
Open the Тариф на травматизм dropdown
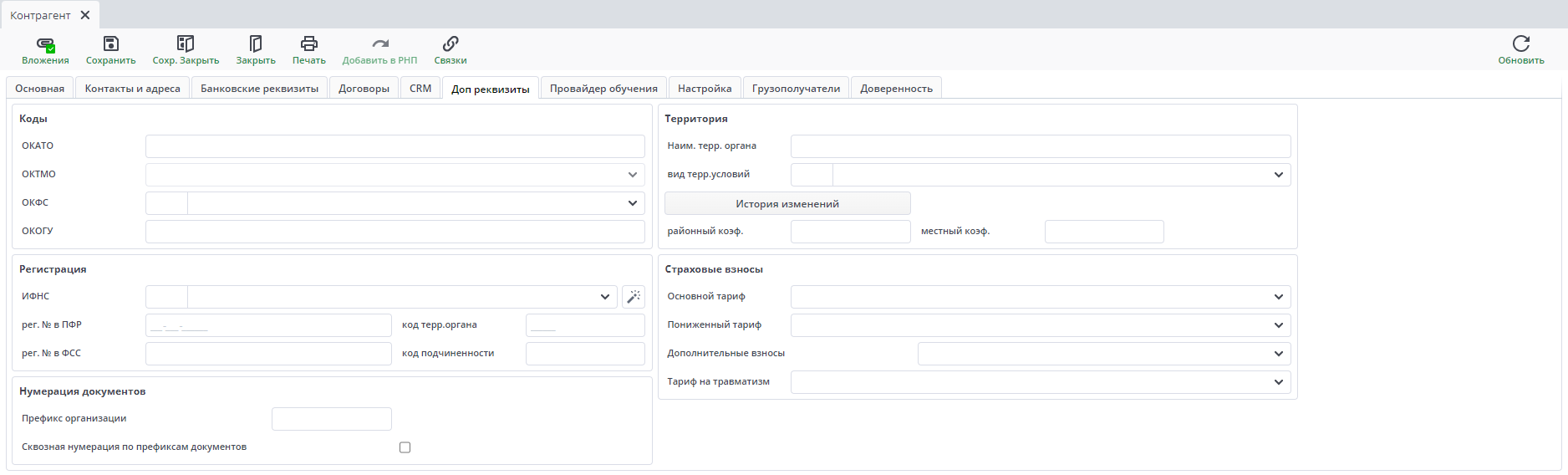click(1279, 382)
